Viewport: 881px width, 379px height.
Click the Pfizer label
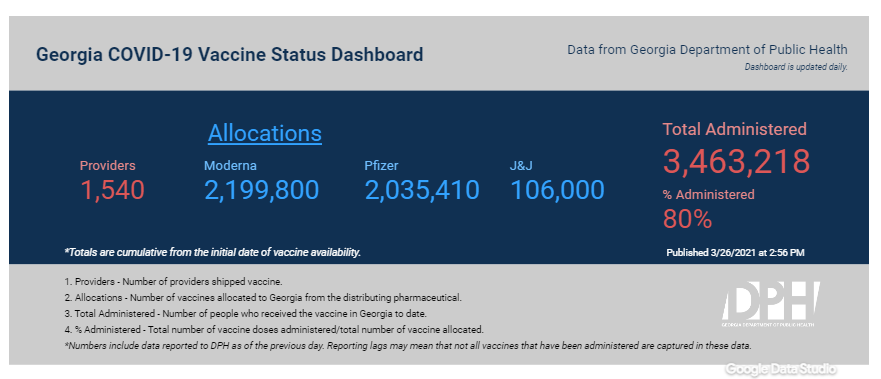coord(382,166)
